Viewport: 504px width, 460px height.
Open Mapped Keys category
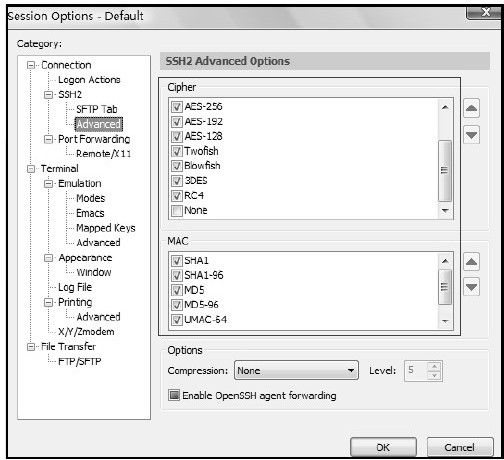pyautogui.click(x=106, y=228)
